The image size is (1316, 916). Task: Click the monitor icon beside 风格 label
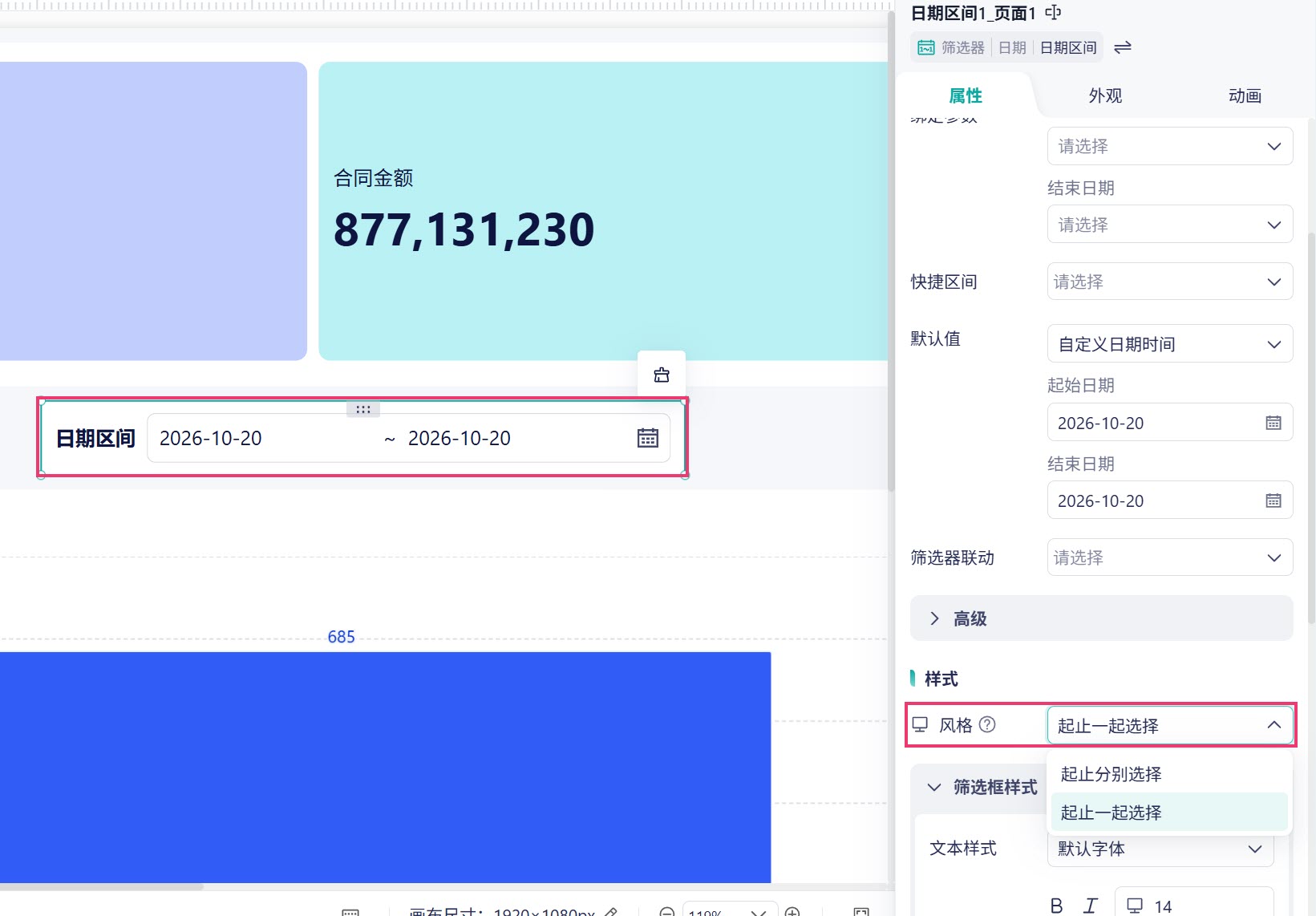920,724
